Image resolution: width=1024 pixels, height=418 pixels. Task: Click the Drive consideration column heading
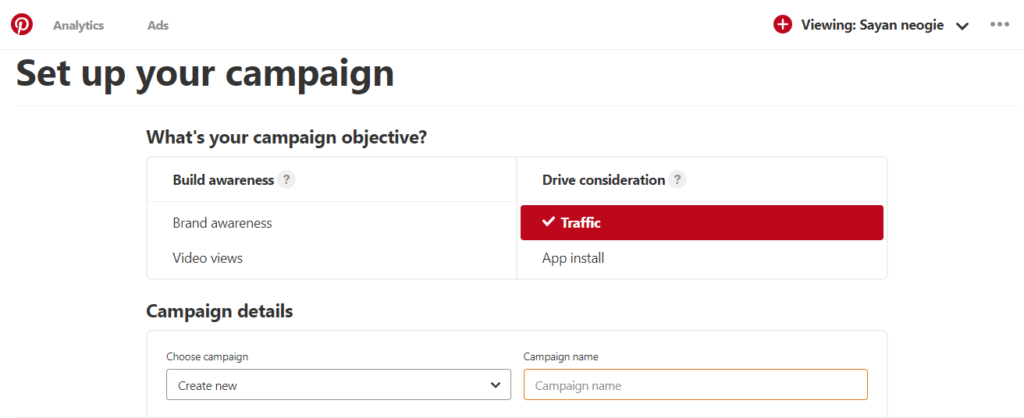[x=603, y=180]
